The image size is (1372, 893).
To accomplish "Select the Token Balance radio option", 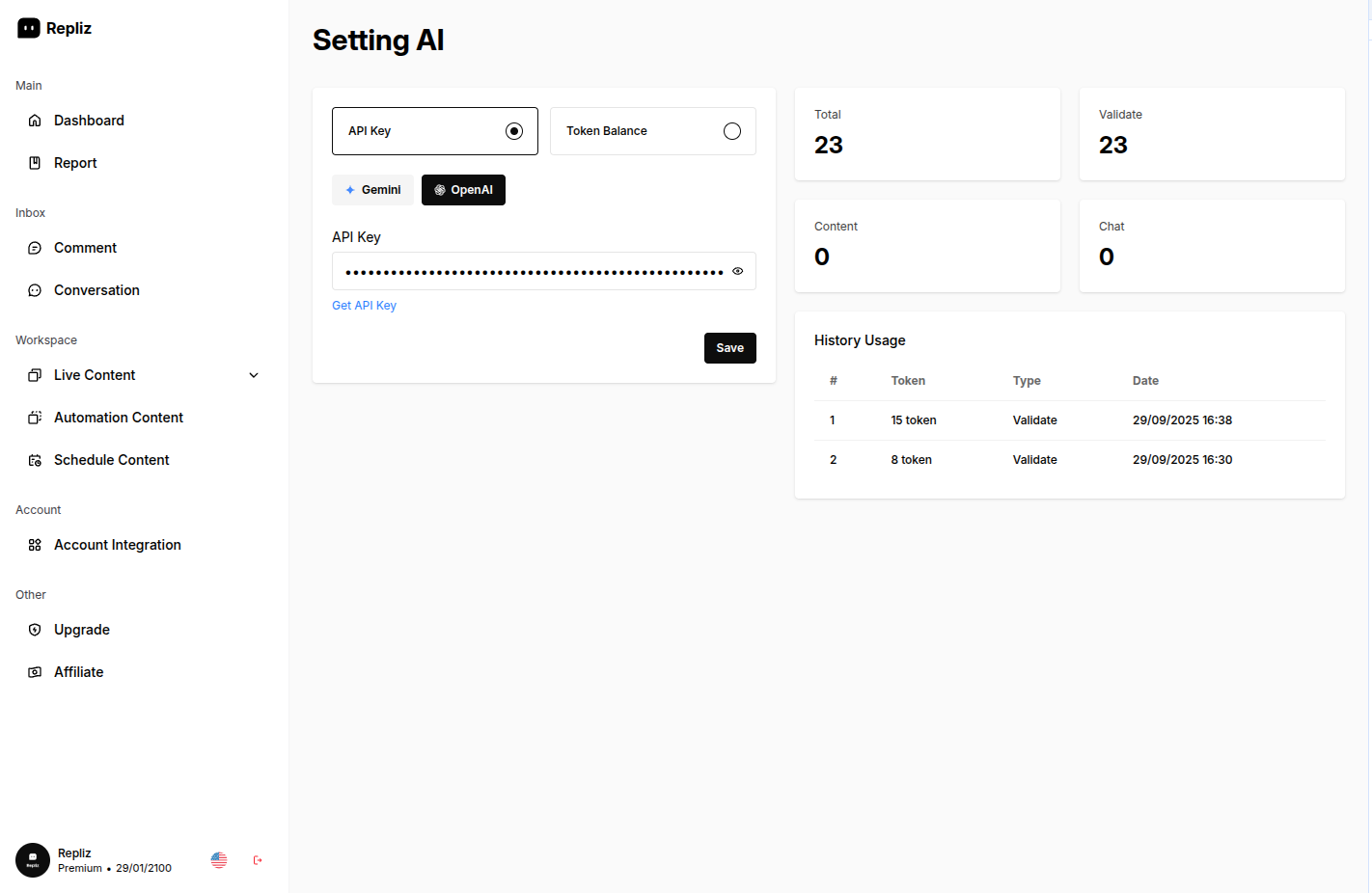I will 732,131.
